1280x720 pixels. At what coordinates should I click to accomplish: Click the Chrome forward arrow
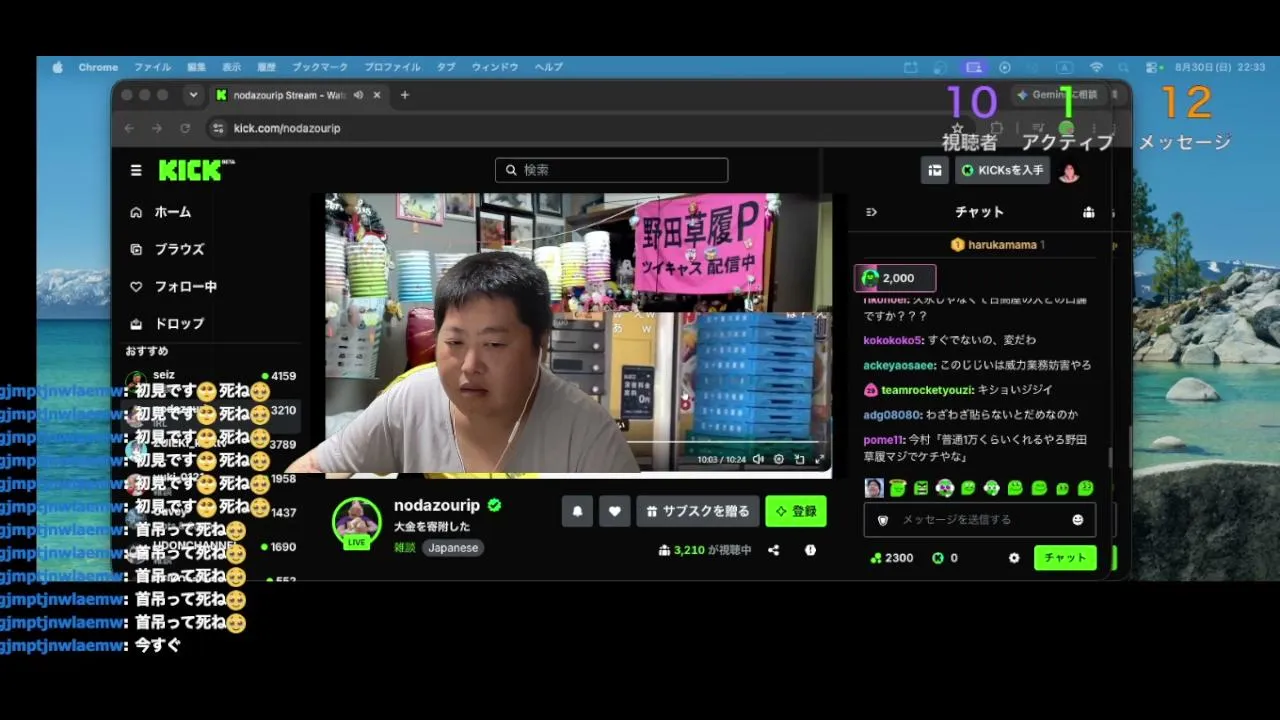[157, 128]
